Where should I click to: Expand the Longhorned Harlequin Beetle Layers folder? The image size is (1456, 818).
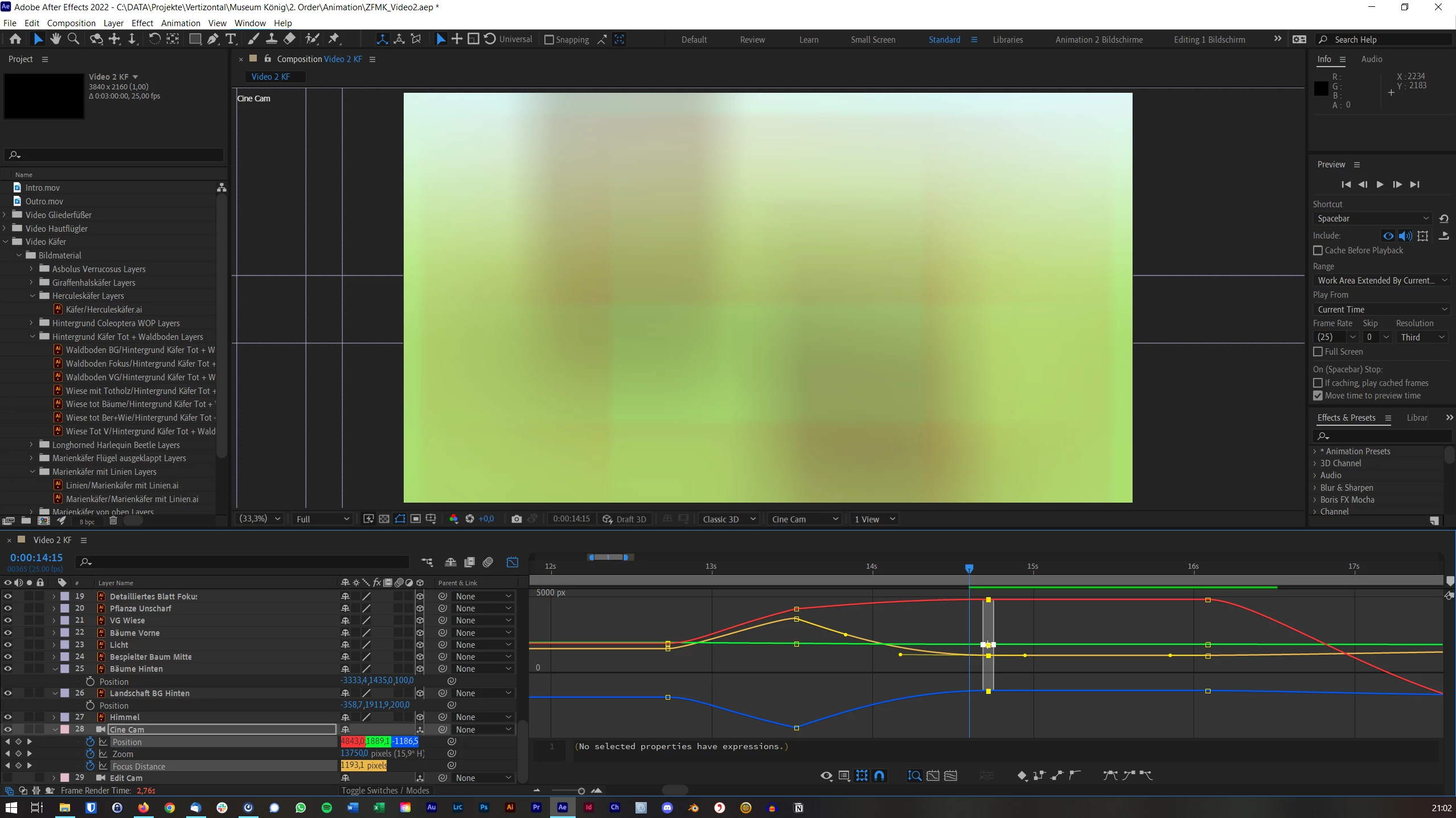[32, 445]
